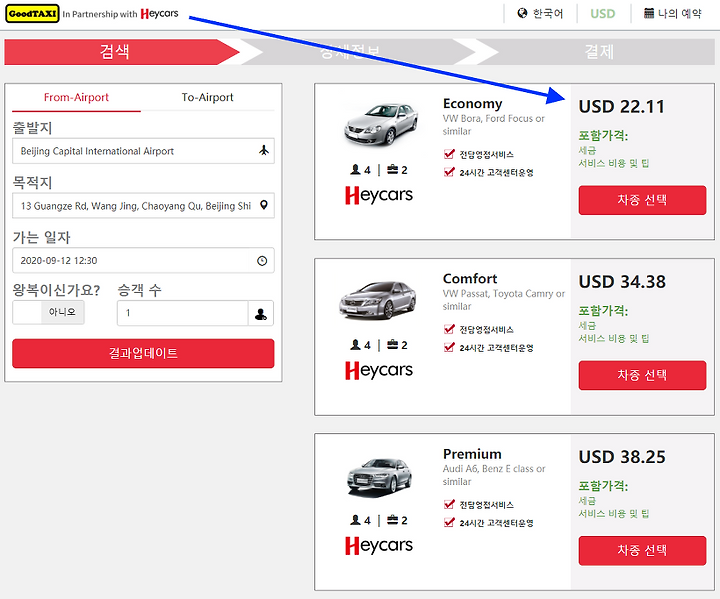This screenshot has height=599, width=720.
Task: Click the Premium heading
Action: (x=472, y=454)
